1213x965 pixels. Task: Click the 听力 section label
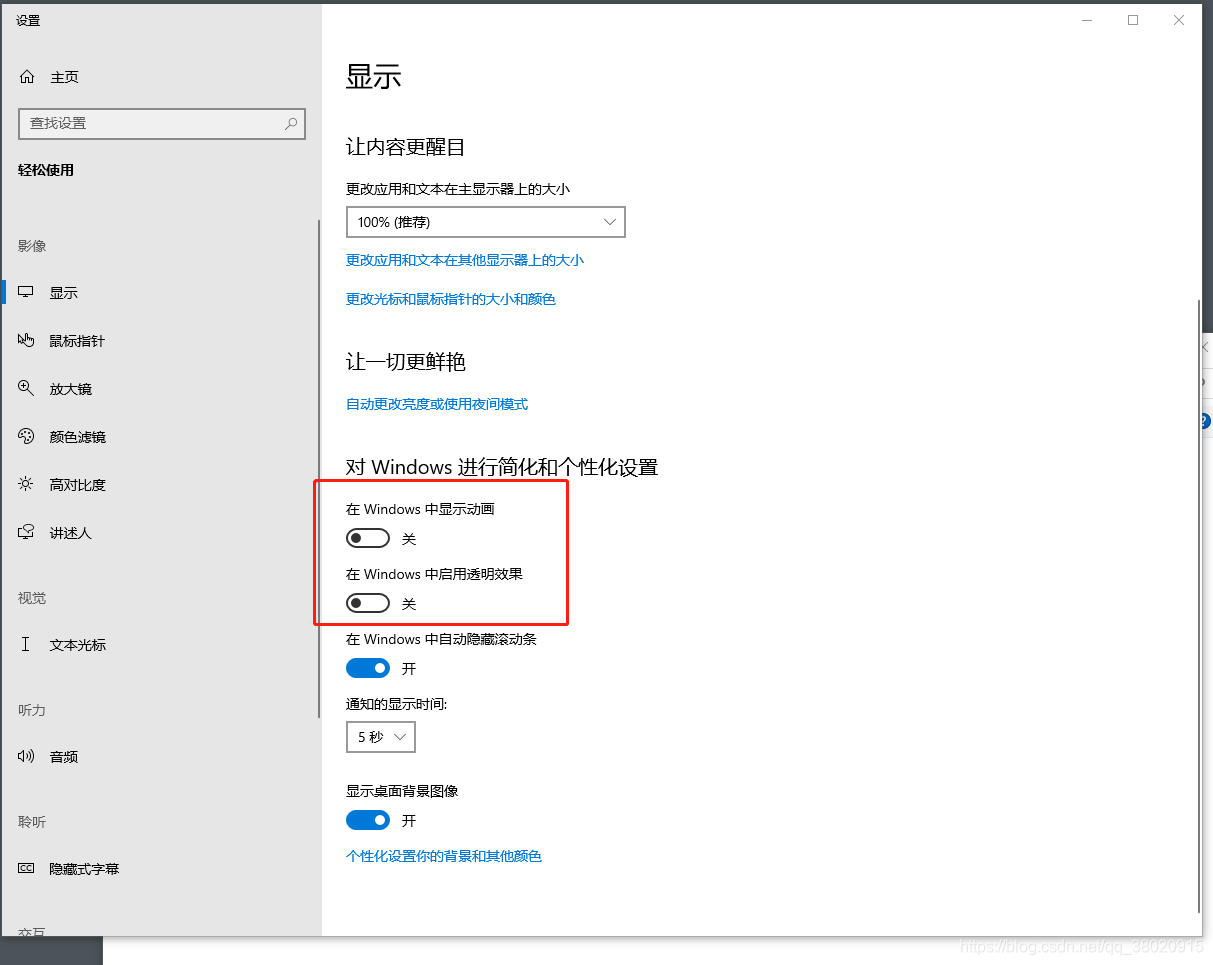(x=32, y=710)
